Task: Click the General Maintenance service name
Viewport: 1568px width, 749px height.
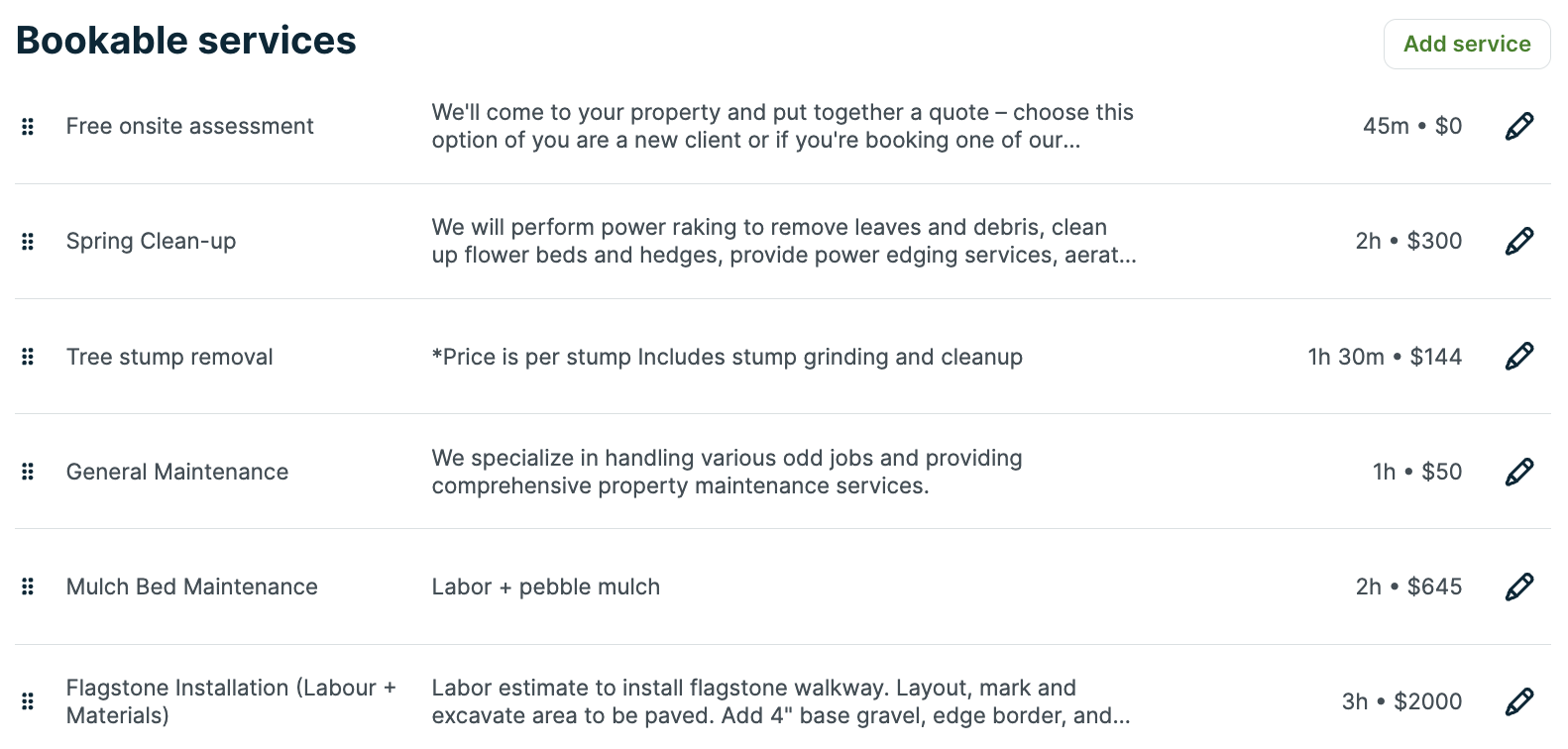Action: 177,473
